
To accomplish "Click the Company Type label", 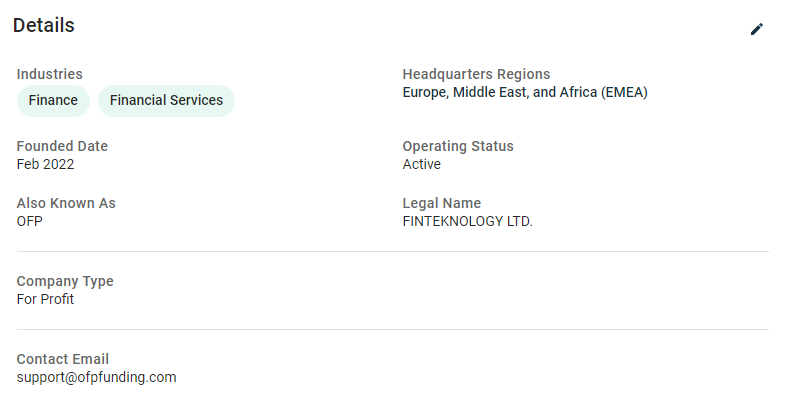I will tap(65, 281).
